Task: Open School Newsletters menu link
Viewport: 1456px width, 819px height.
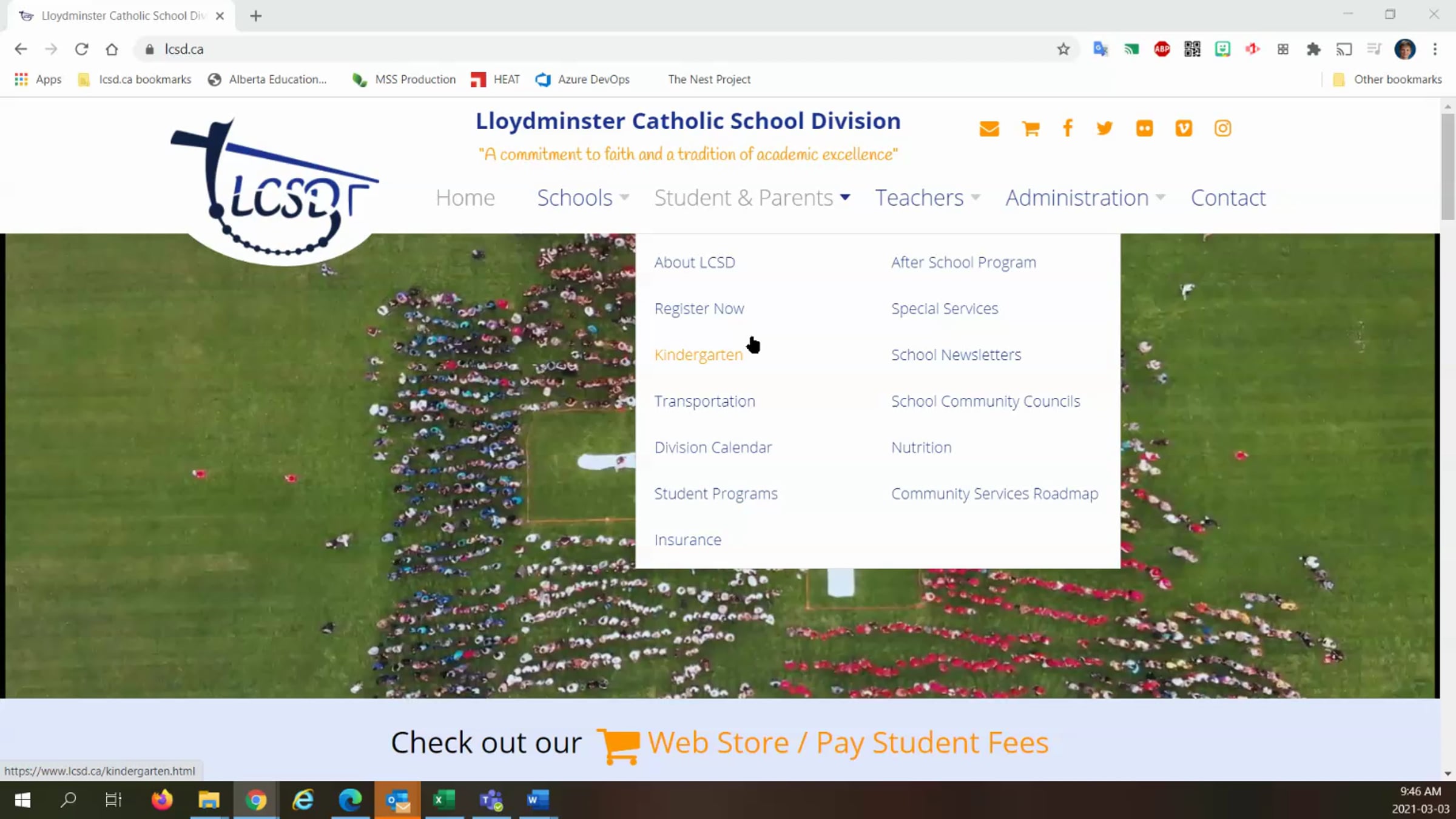Action: click(956, 355)
